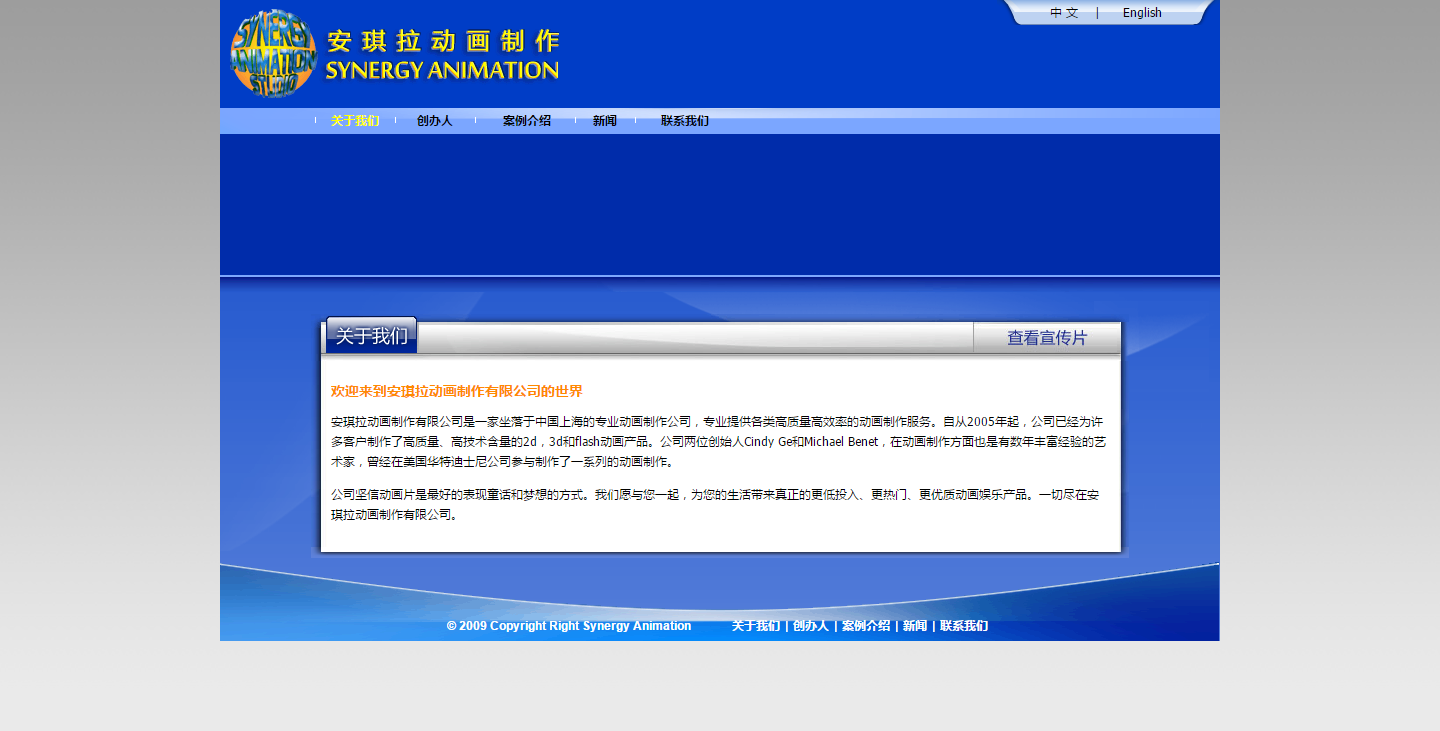1440x731 pixels.
Task: Switch language to 中文
Action: 1064,13
